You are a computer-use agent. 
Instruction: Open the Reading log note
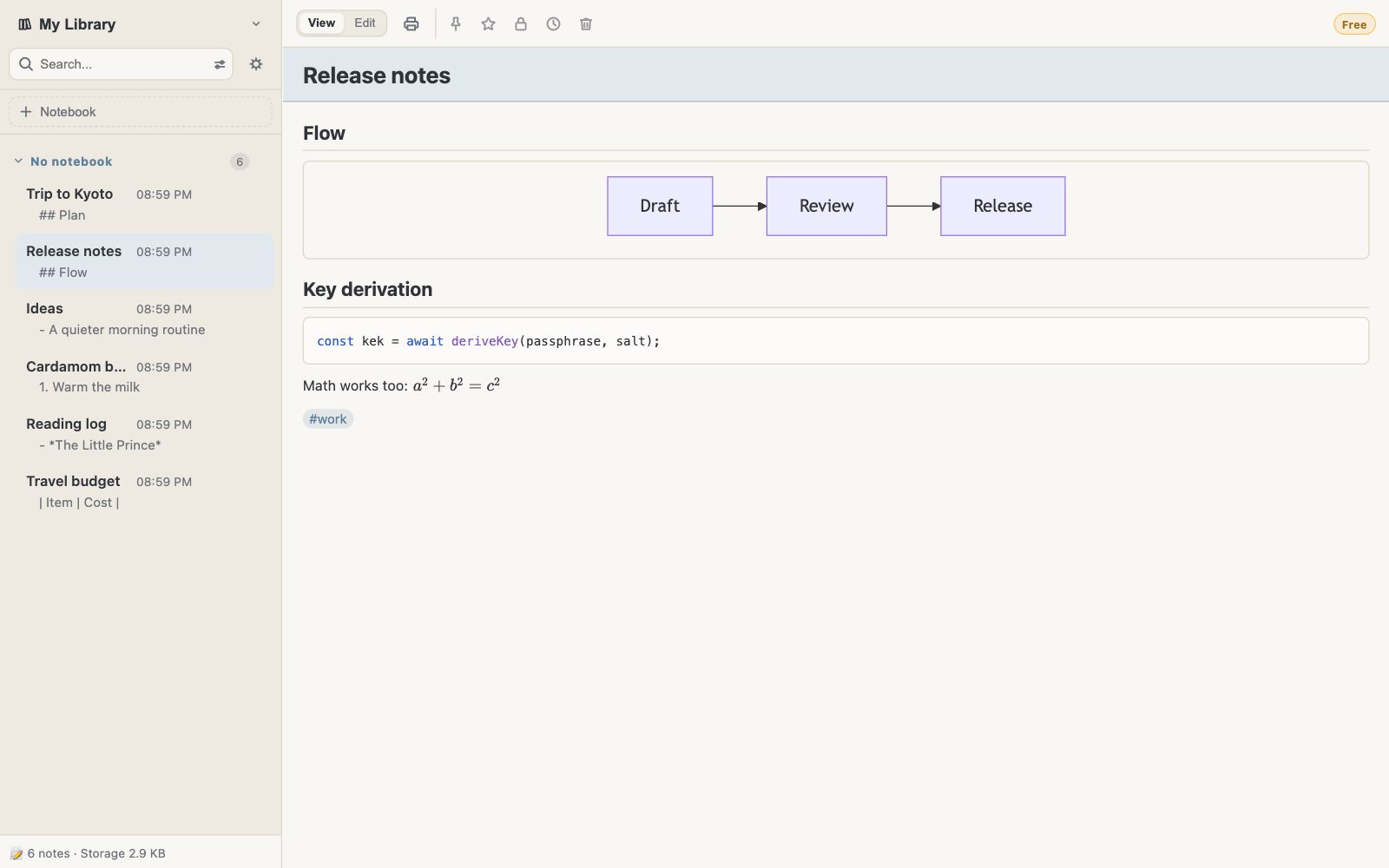[x=145, y=434]
